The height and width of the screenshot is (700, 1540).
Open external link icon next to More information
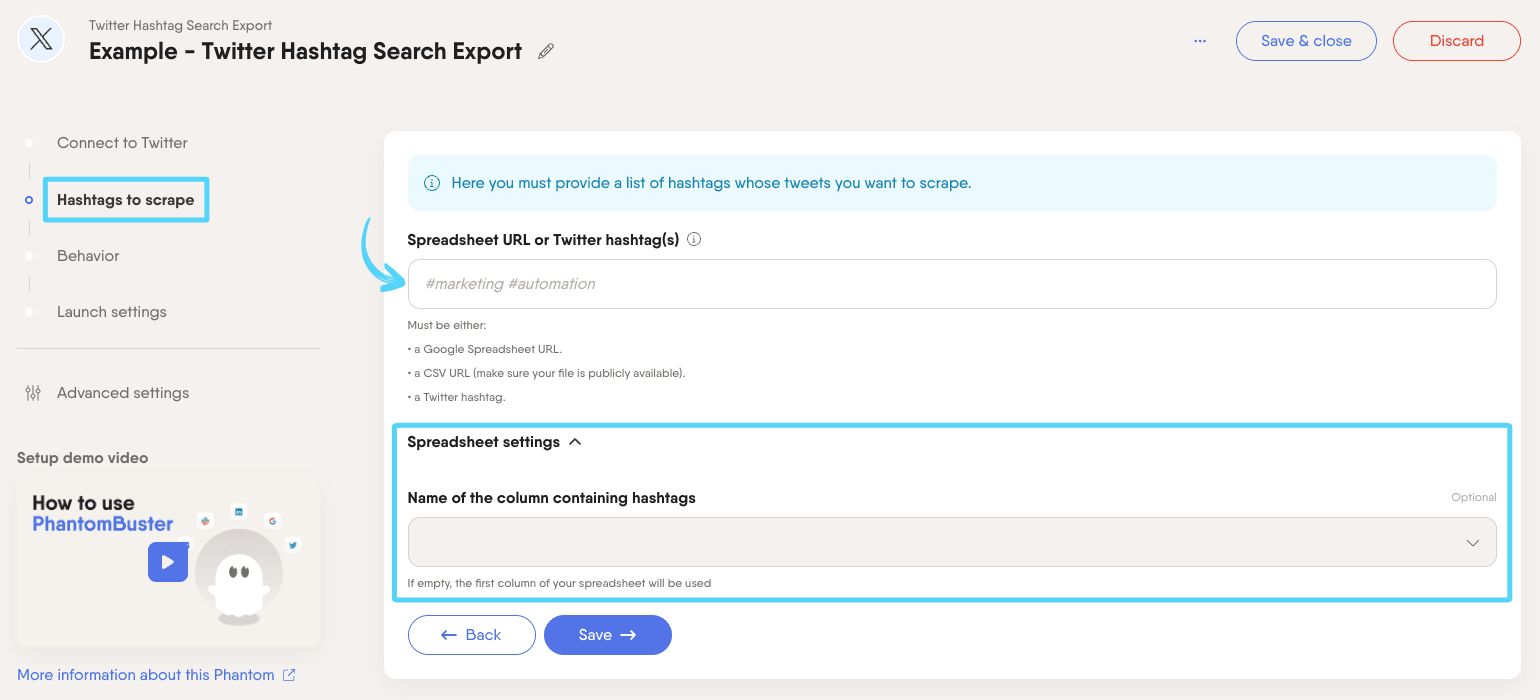click(x=289, y=675)
